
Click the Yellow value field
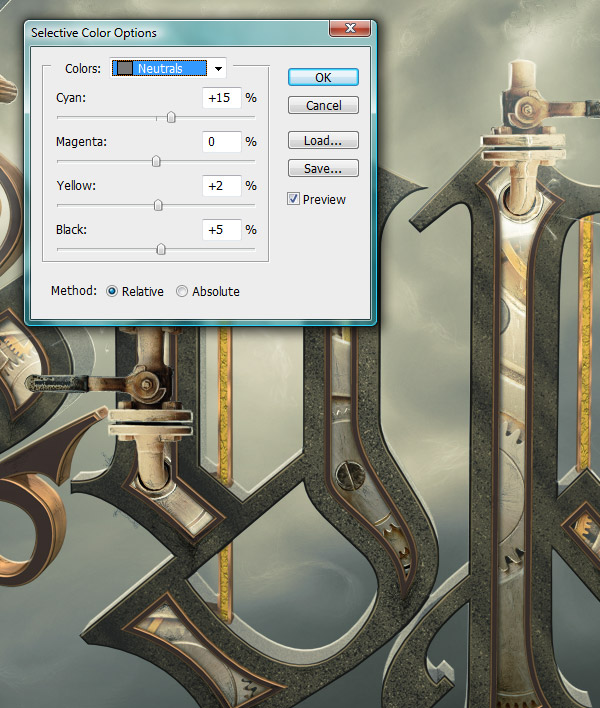point(222,186)
